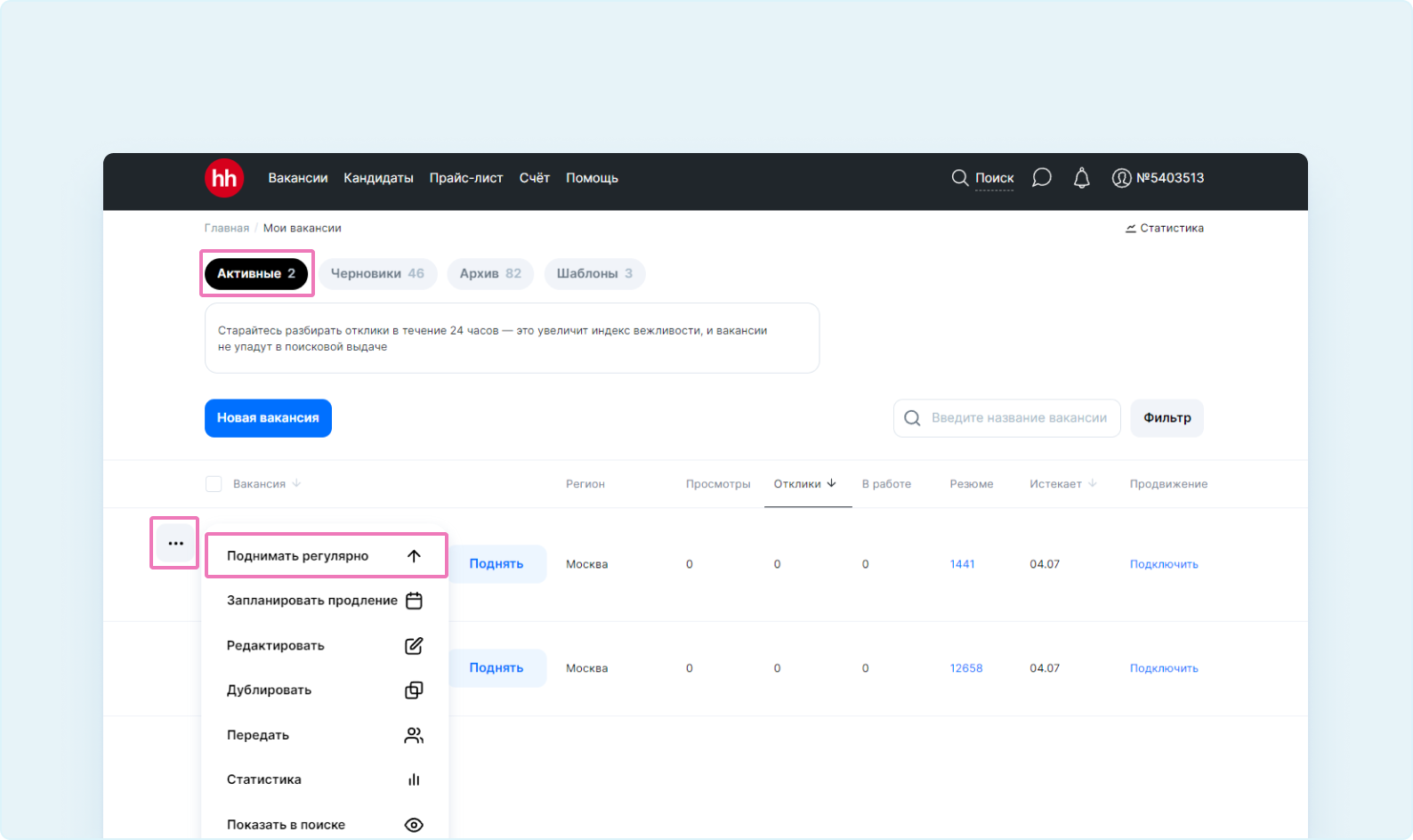Click the people icon beside Передать
The image size is (1413, 840).
pyautogui.click(x=414, y=735)
